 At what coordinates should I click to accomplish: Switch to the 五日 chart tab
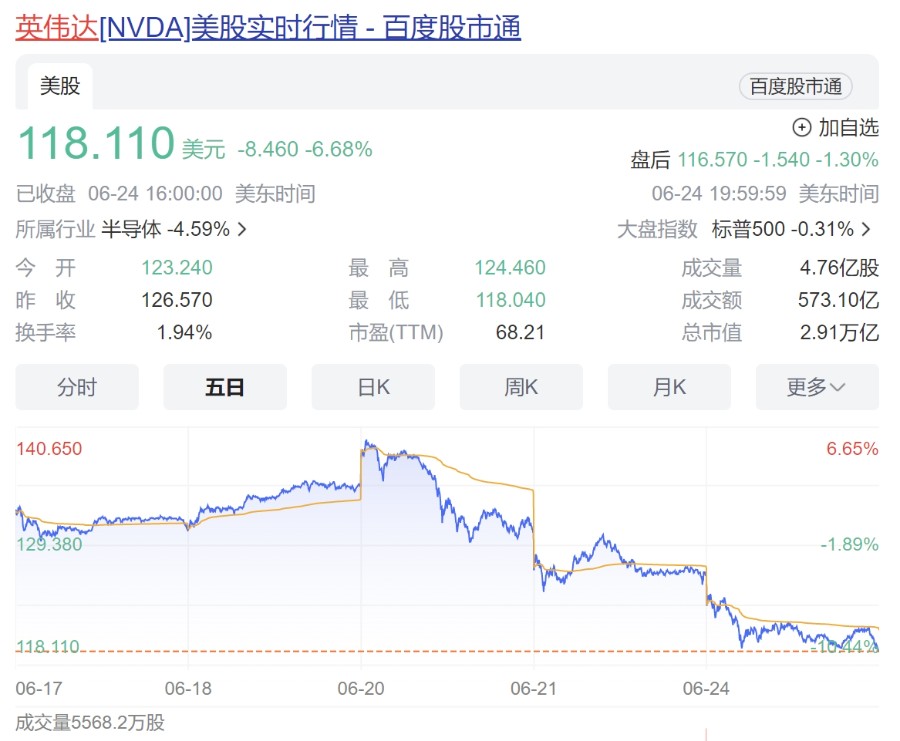(225, 387)
